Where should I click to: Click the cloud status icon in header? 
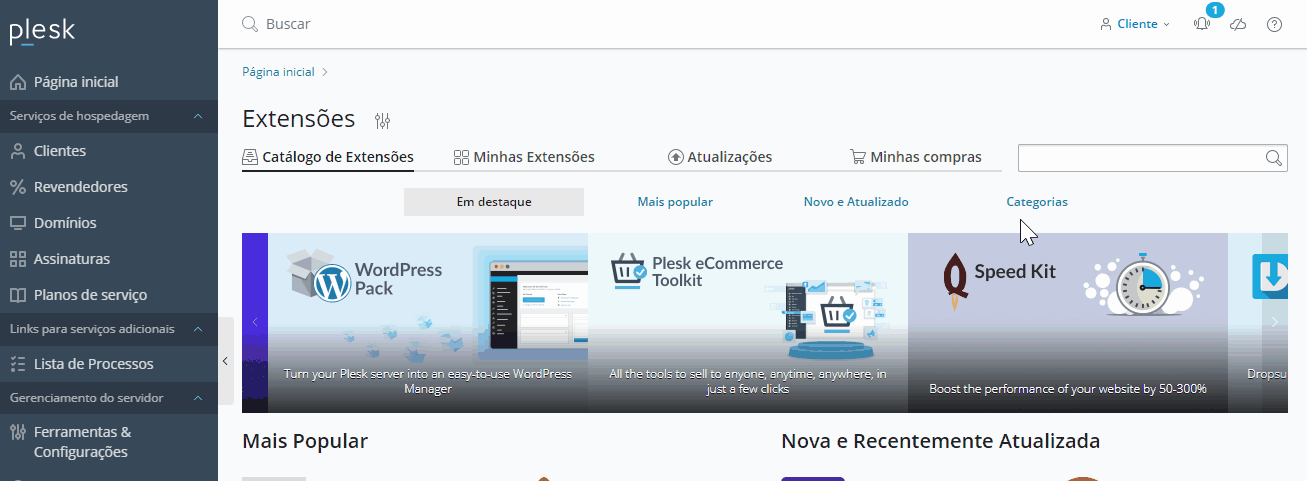pyautogui.click(x=1238, y=24)
